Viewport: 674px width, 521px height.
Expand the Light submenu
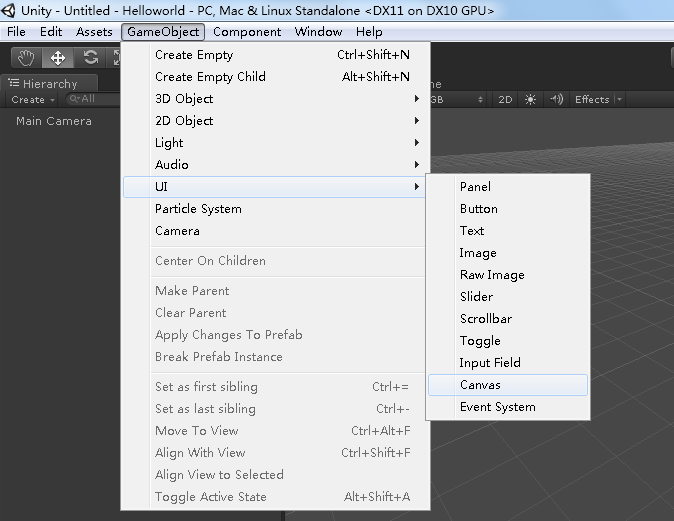[274, 143]
